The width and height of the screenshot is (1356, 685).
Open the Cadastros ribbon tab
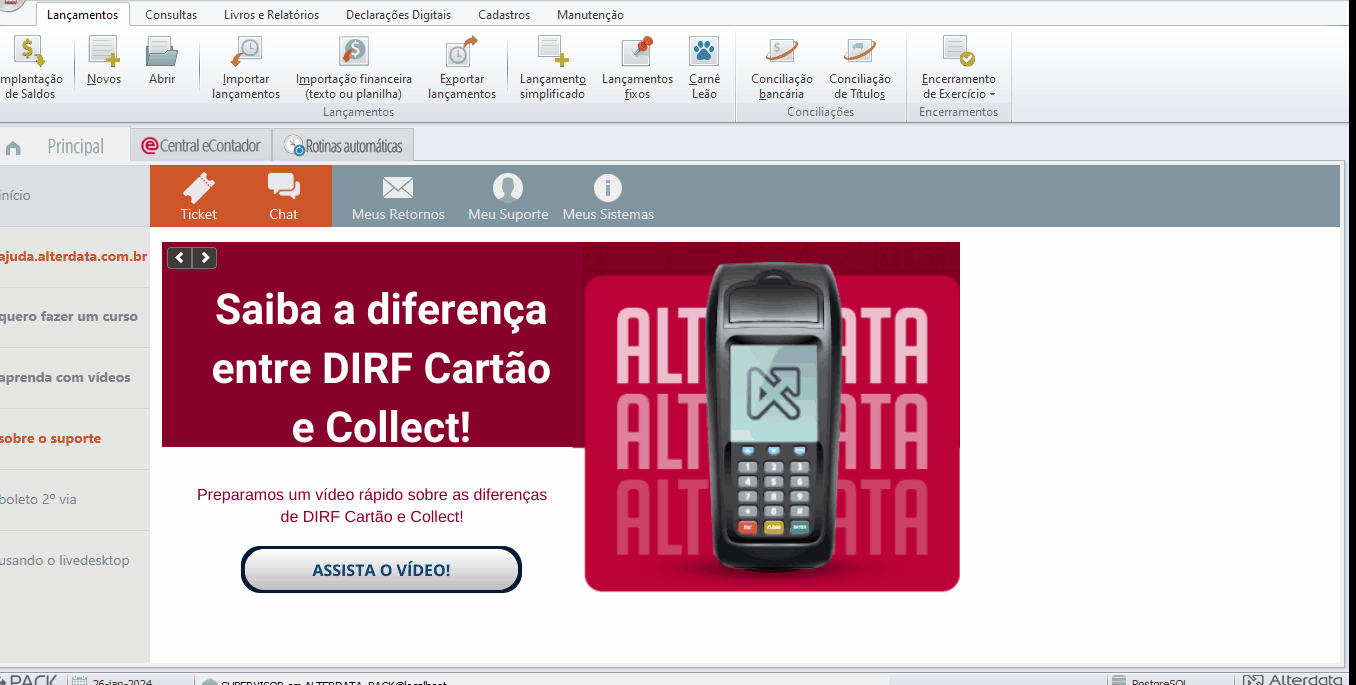click(x=504, y=15)
